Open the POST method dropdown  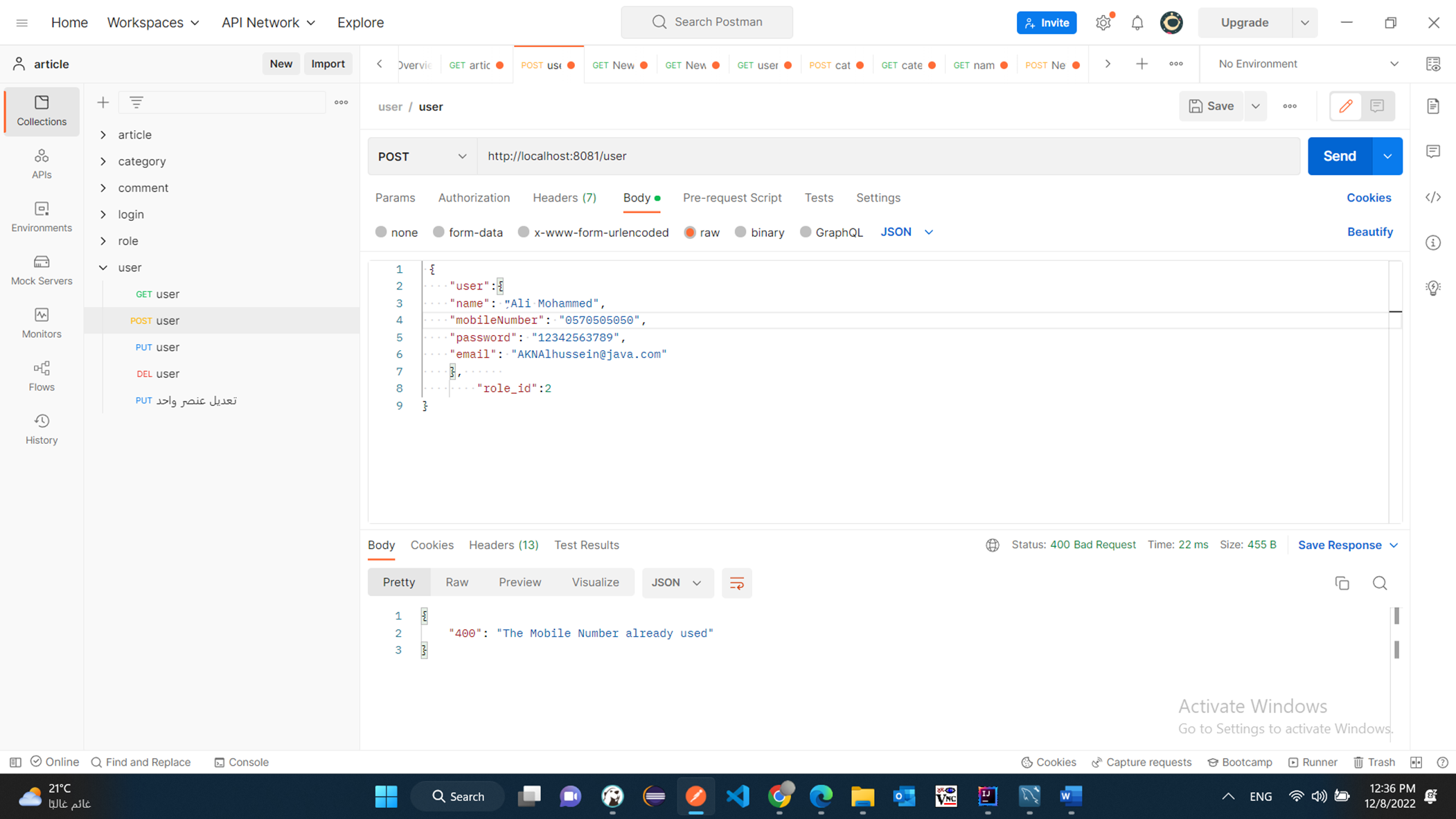point(422,156)
